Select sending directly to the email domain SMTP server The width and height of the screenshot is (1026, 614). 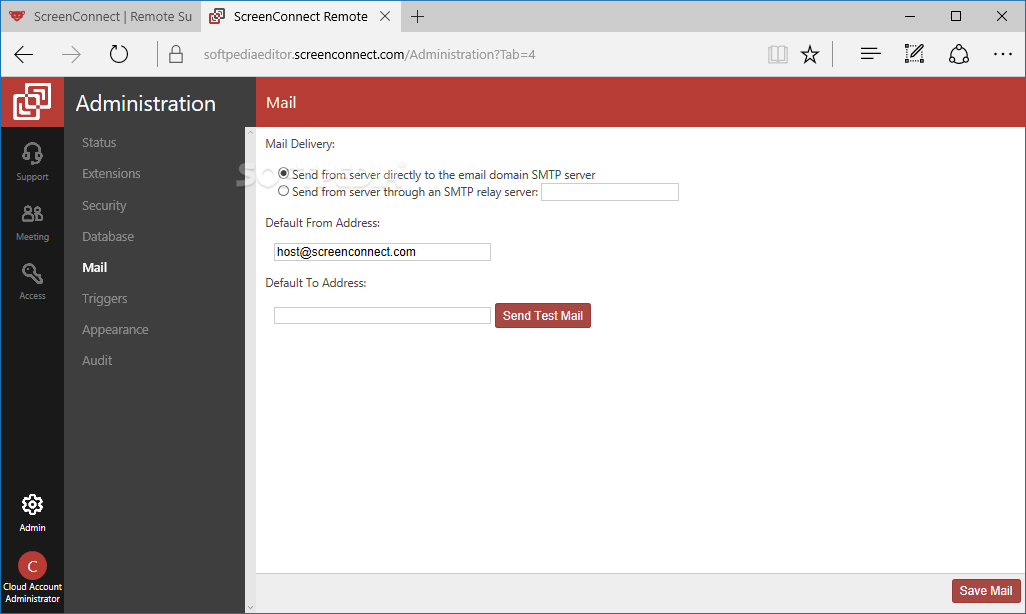[283, 173]
